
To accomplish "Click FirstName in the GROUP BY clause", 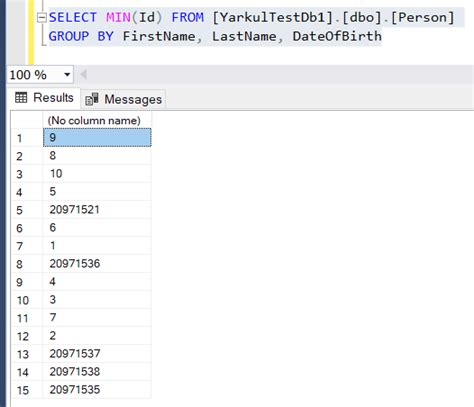I will [x=159, y=36].
